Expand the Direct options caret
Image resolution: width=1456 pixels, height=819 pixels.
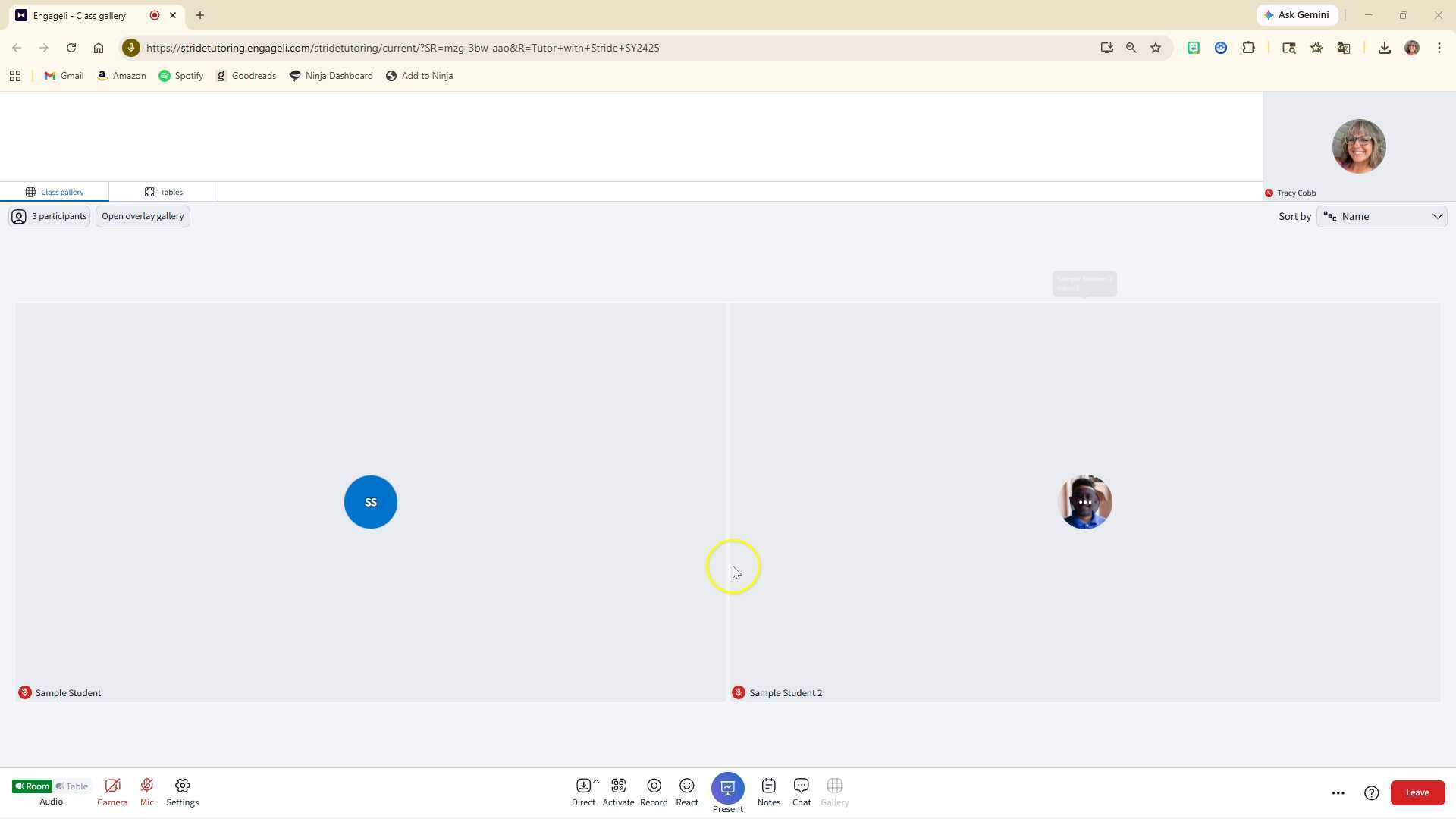[x=597, y=781]
